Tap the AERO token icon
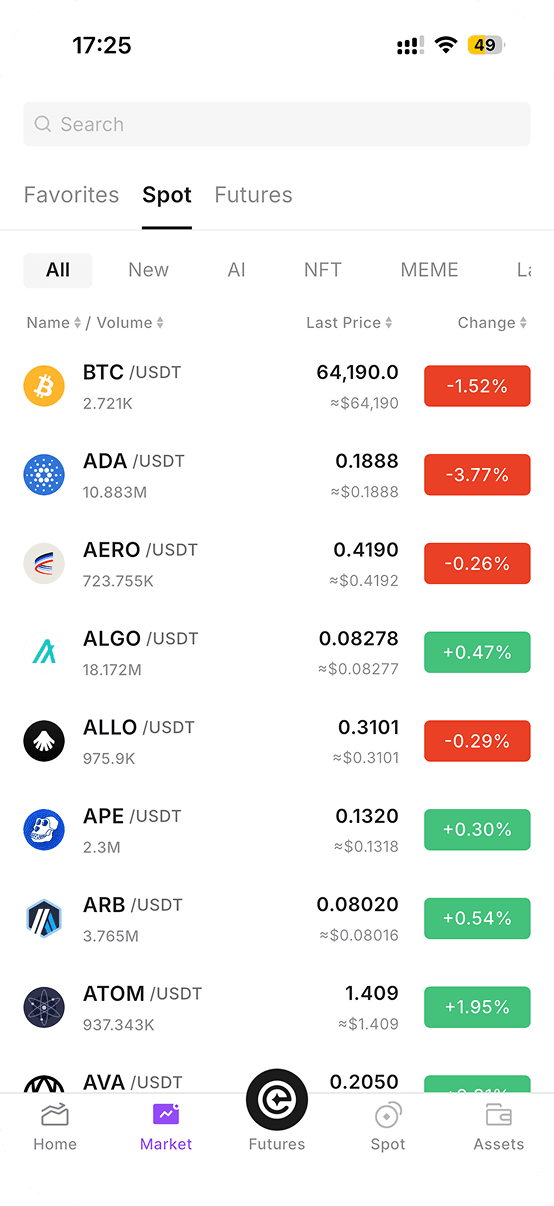 [44, 563]
